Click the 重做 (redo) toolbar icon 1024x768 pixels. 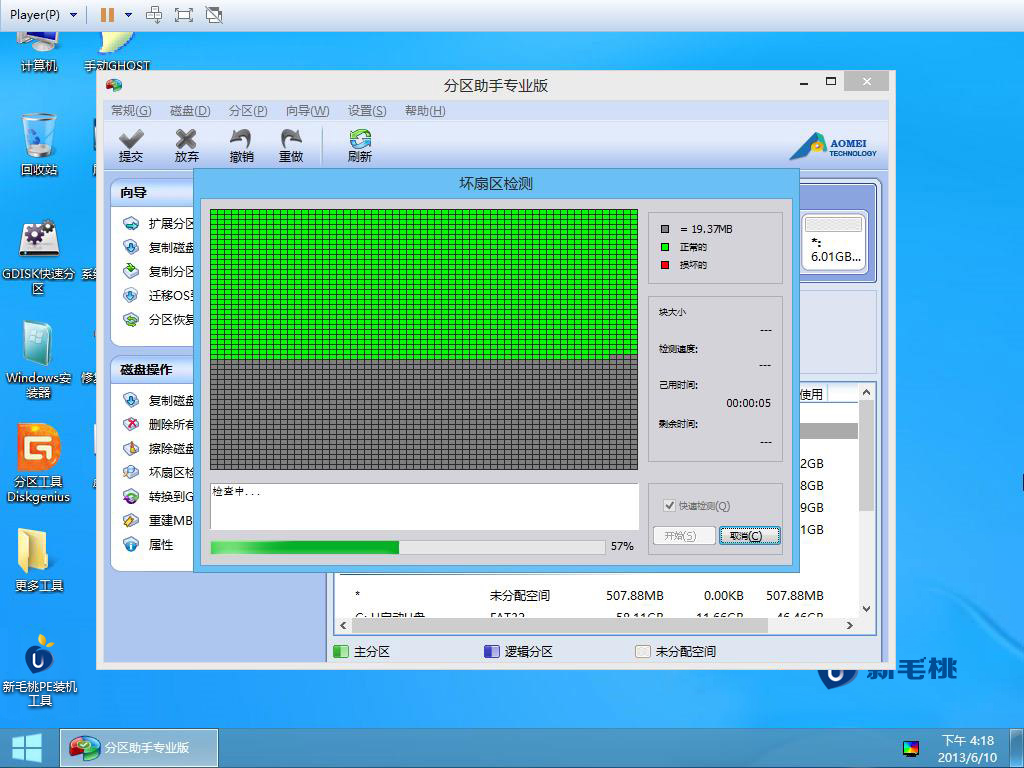click(291, 145)
